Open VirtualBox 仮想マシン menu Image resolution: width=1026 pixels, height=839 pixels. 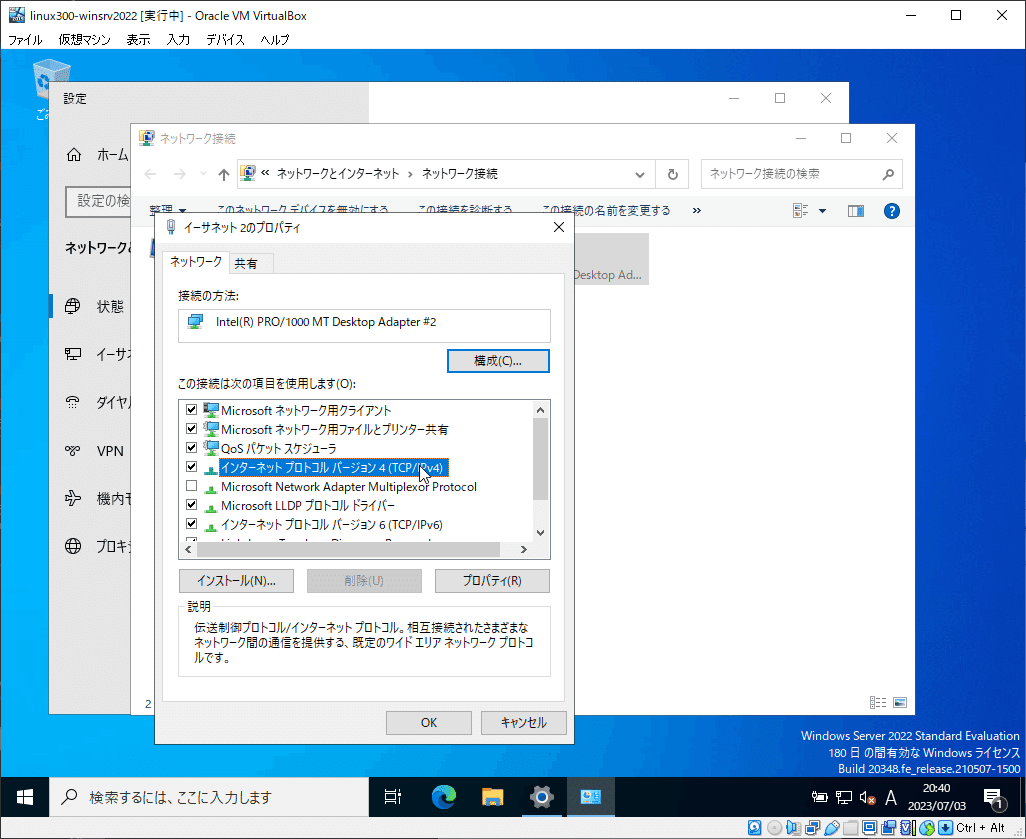[84, 40]
